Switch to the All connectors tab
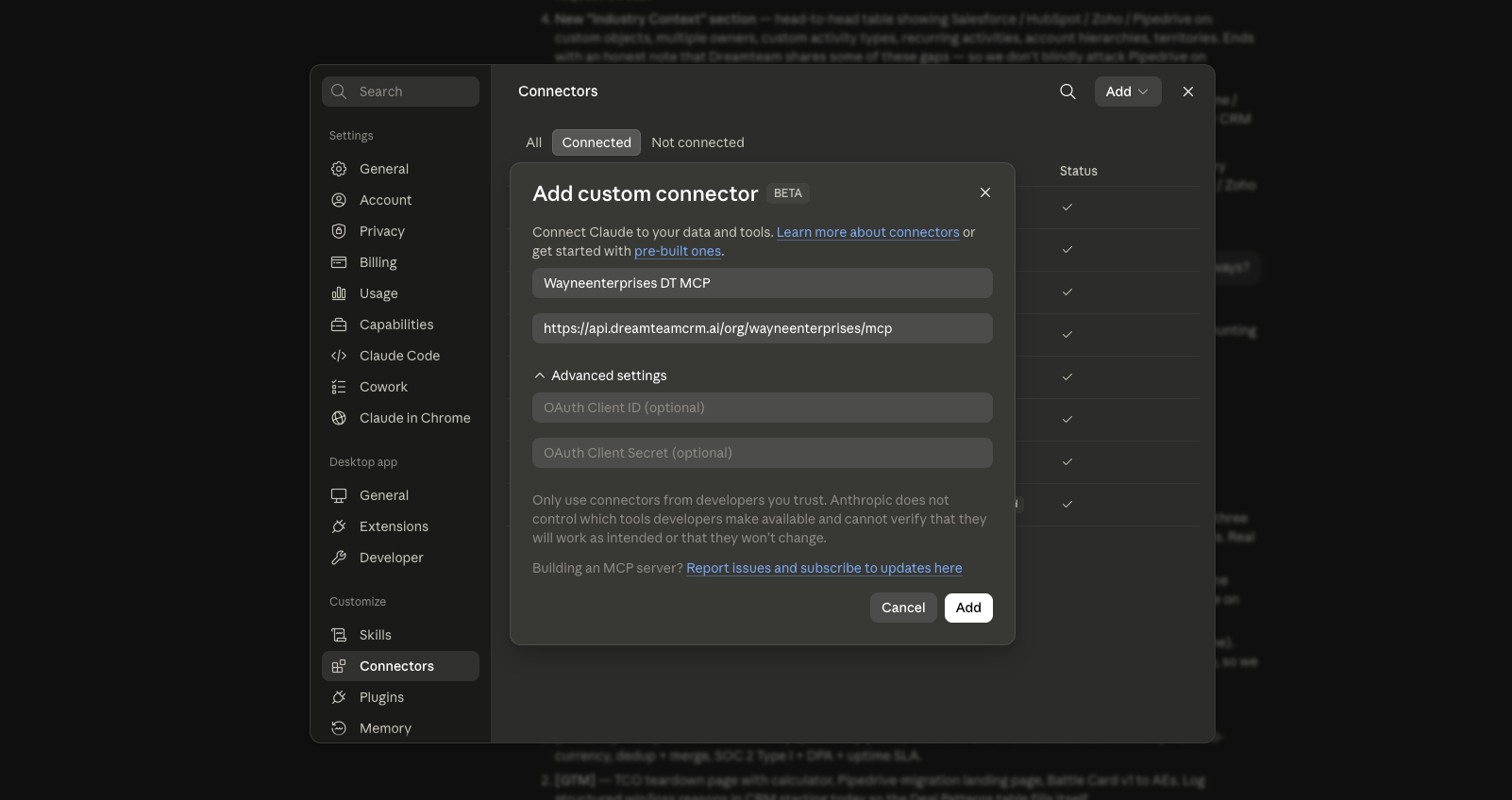 pos(533,142)
